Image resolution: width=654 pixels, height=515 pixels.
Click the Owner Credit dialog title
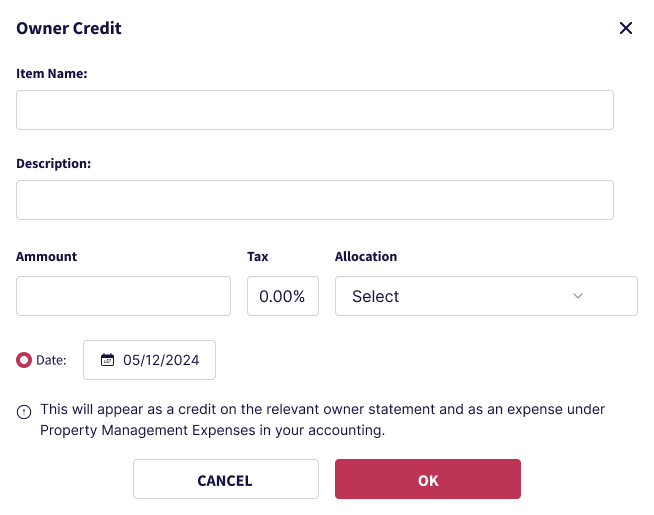[69, 28]
